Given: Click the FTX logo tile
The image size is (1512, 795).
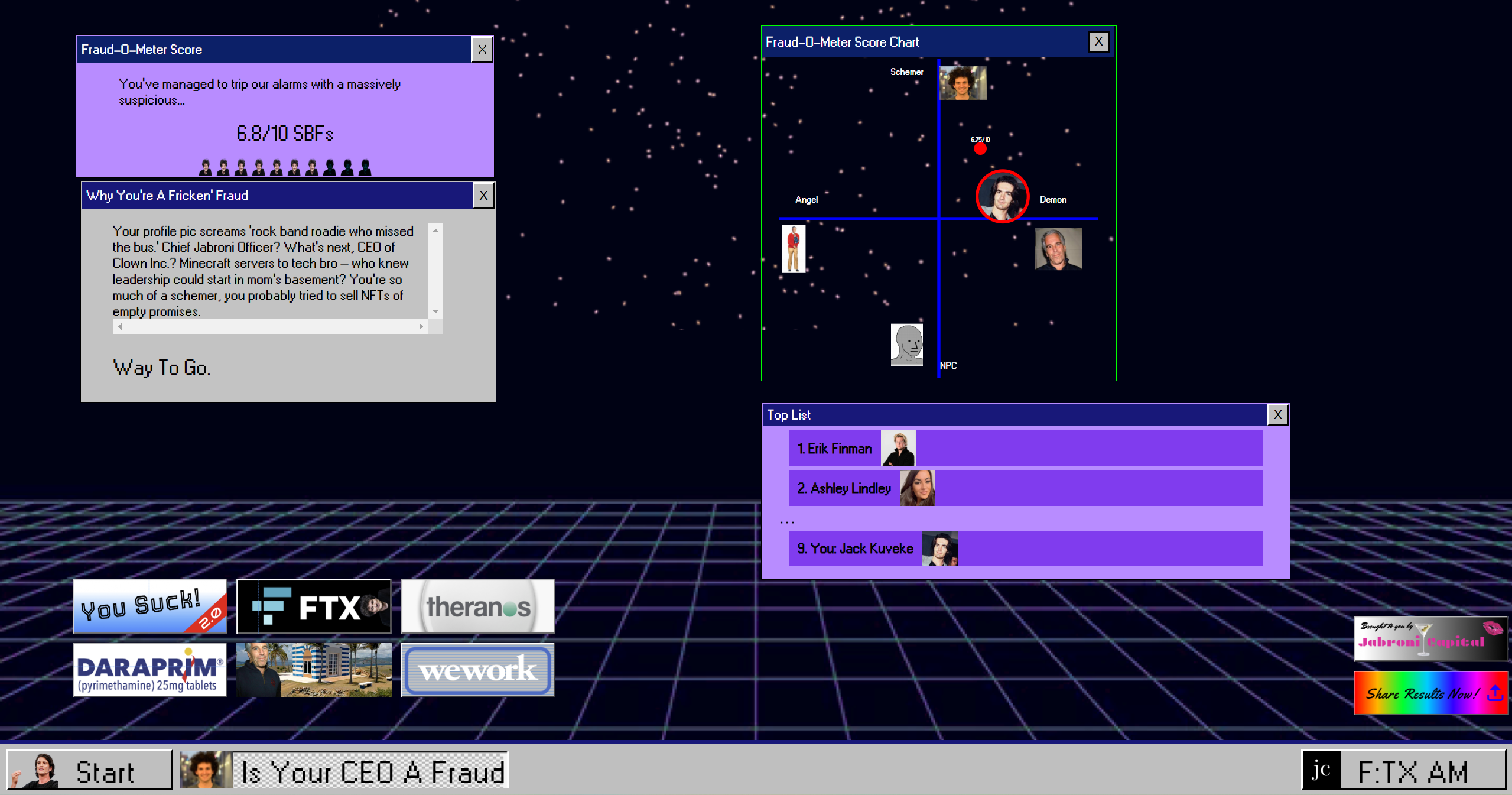Looking at the screenshot, I should point(314,606).
